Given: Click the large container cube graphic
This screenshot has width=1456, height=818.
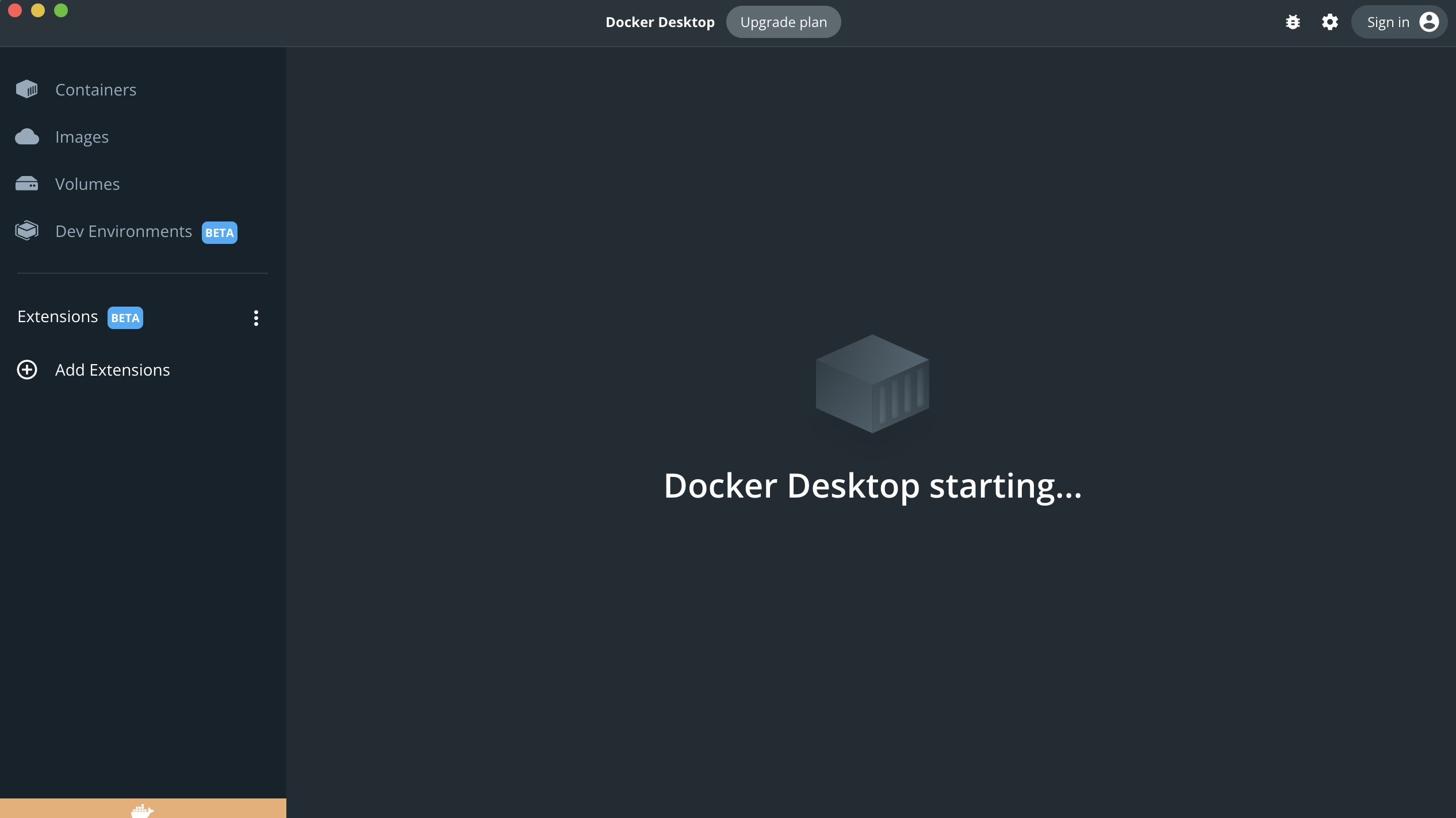Looking at the screenshot, I should tap(872, 384).
